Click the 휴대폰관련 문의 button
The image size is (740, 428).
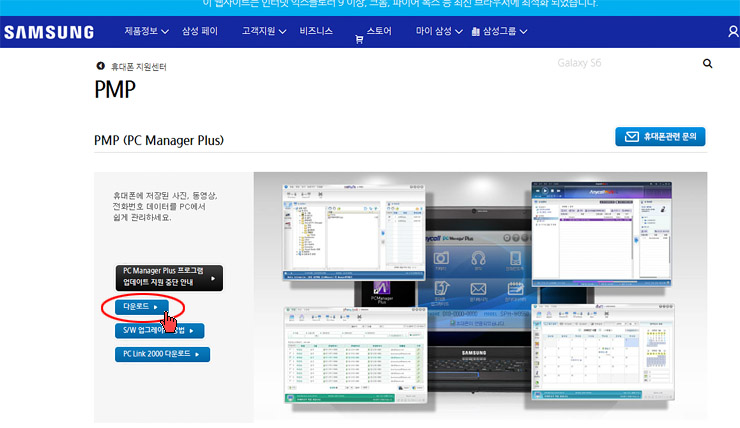660,137
